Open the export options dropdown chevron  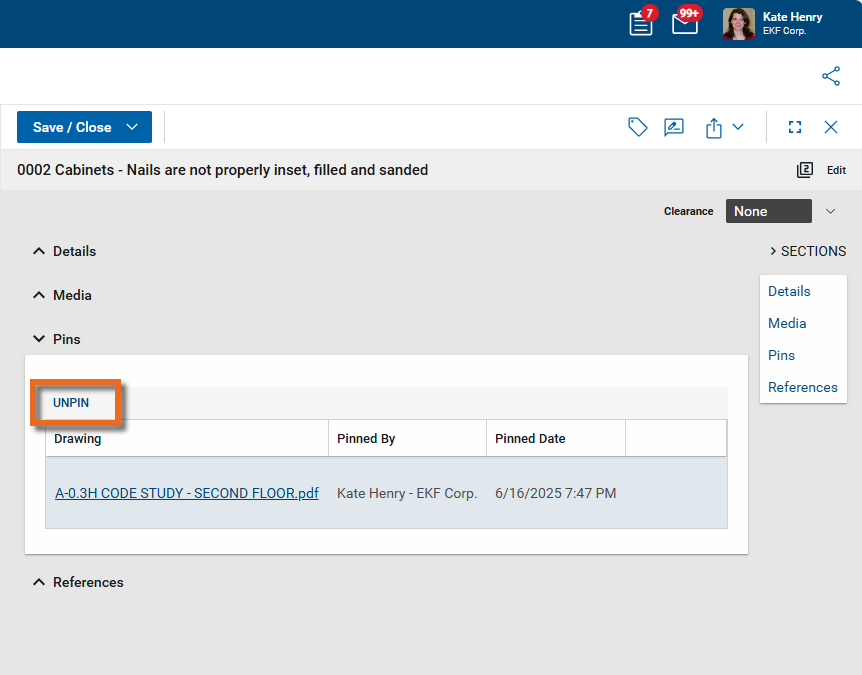(738, 127)
